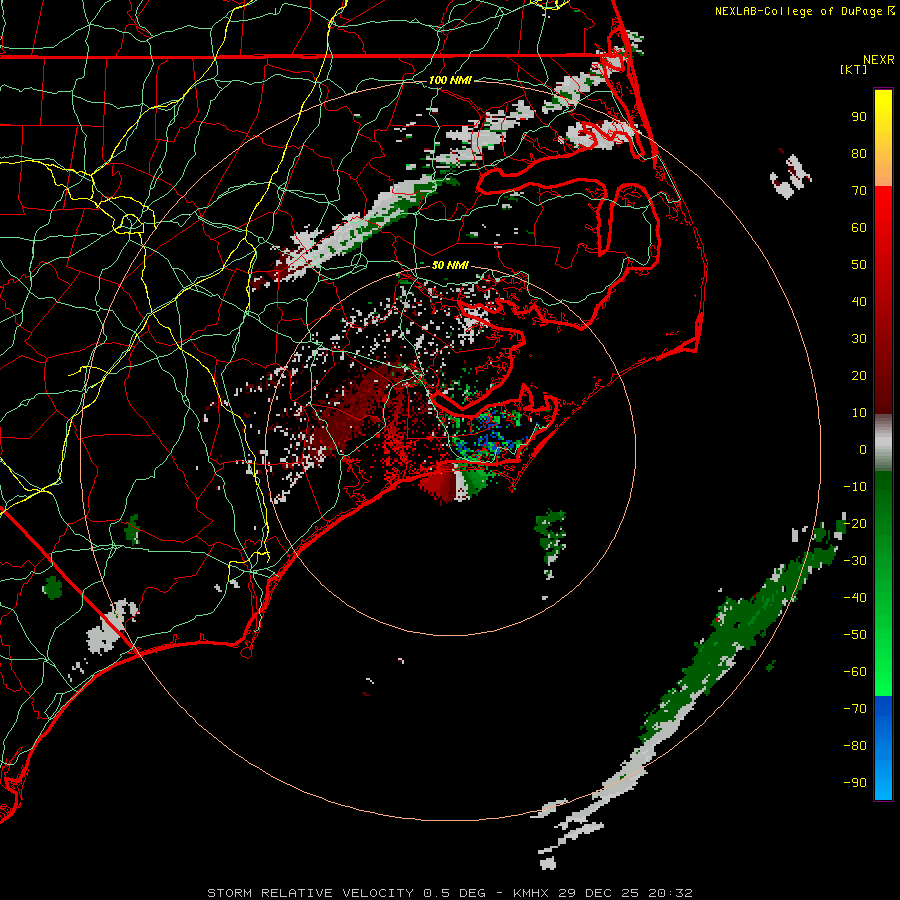Image resolution: width=900 pixels, height=900 pixels.
Task: Click the -70 value on the velocity scale
Action: pos(855,709)
